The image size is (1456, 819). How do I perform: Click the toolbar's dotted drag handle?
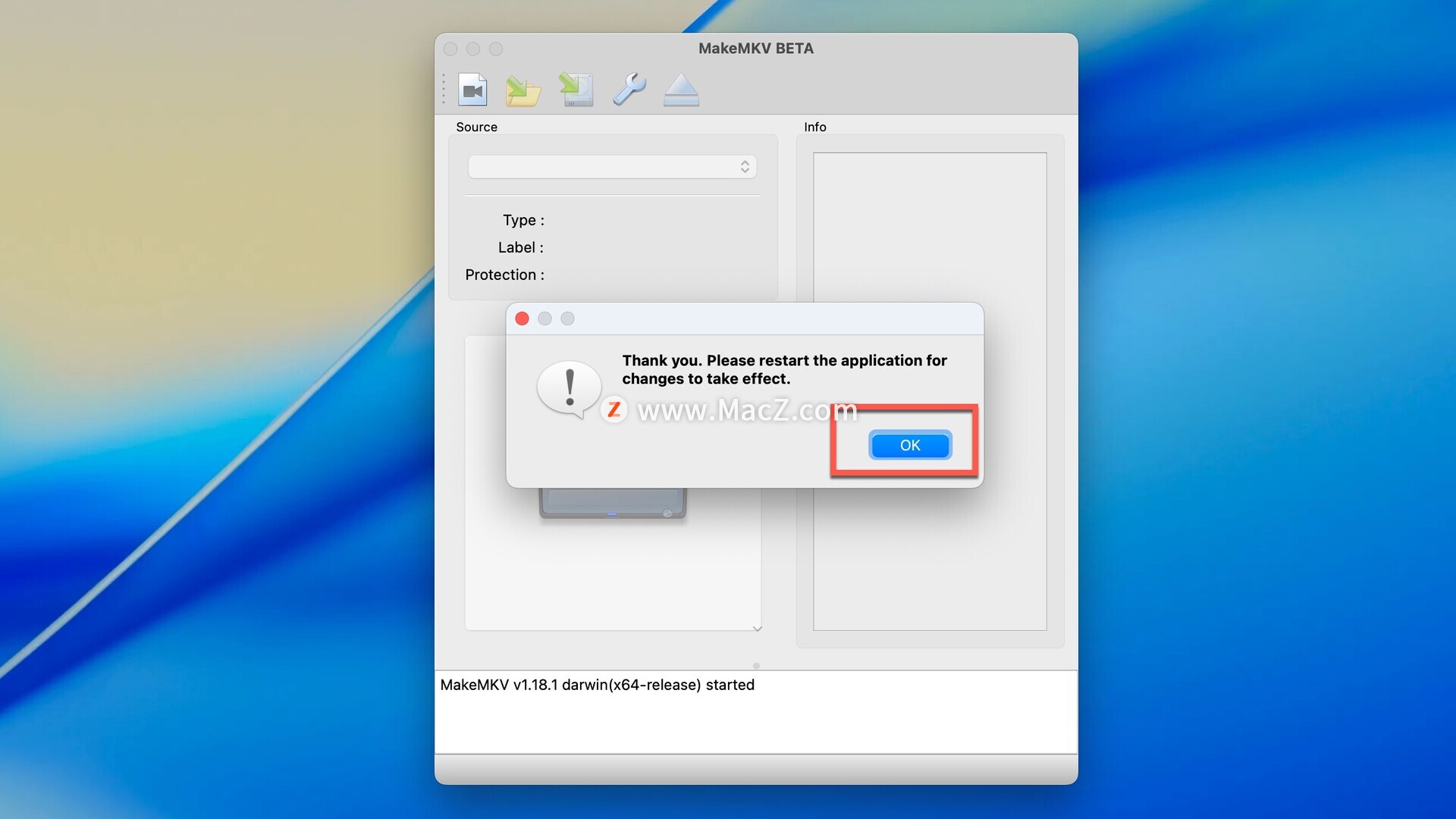pyautogui.click(x=444, y=89)
